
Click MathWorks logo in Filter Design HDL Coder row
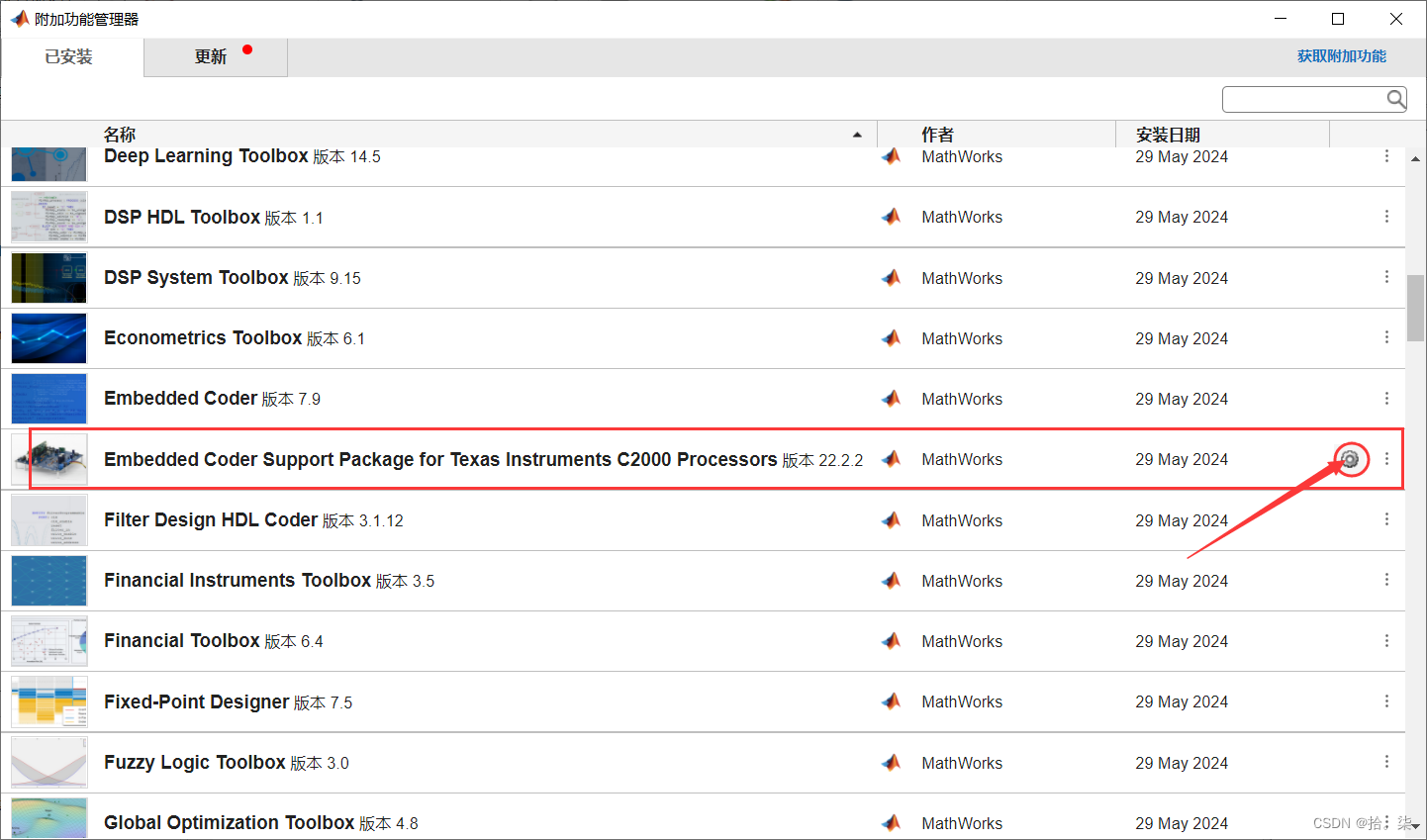pos(892,520)
